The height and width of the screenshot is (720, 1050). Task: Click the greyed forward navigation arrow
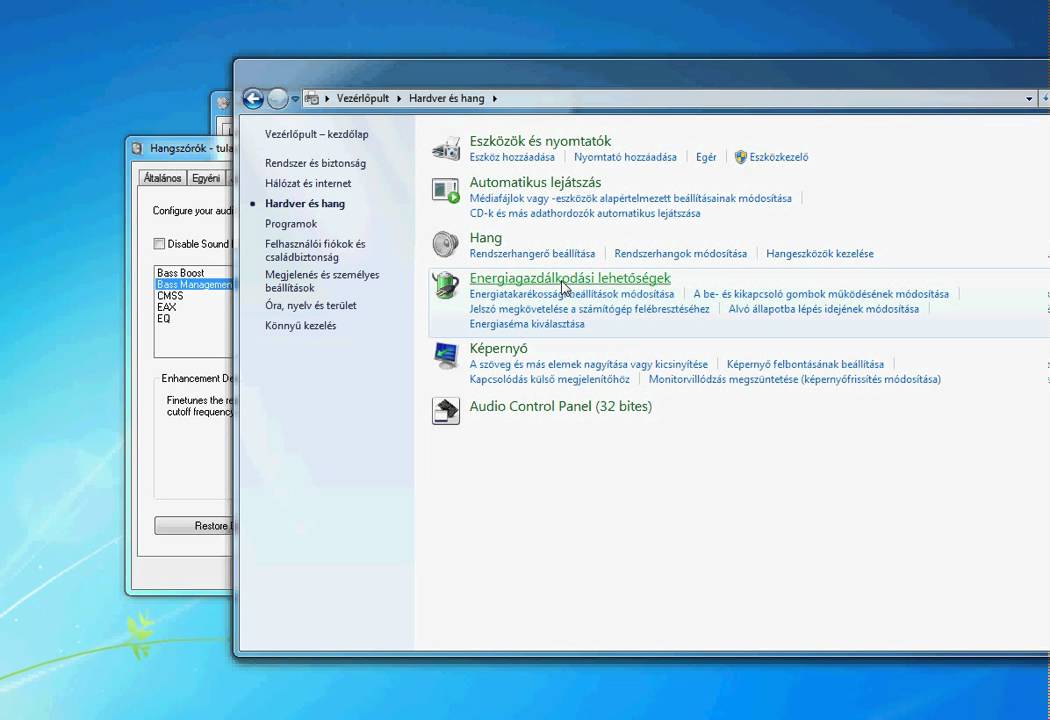(277, 99)
